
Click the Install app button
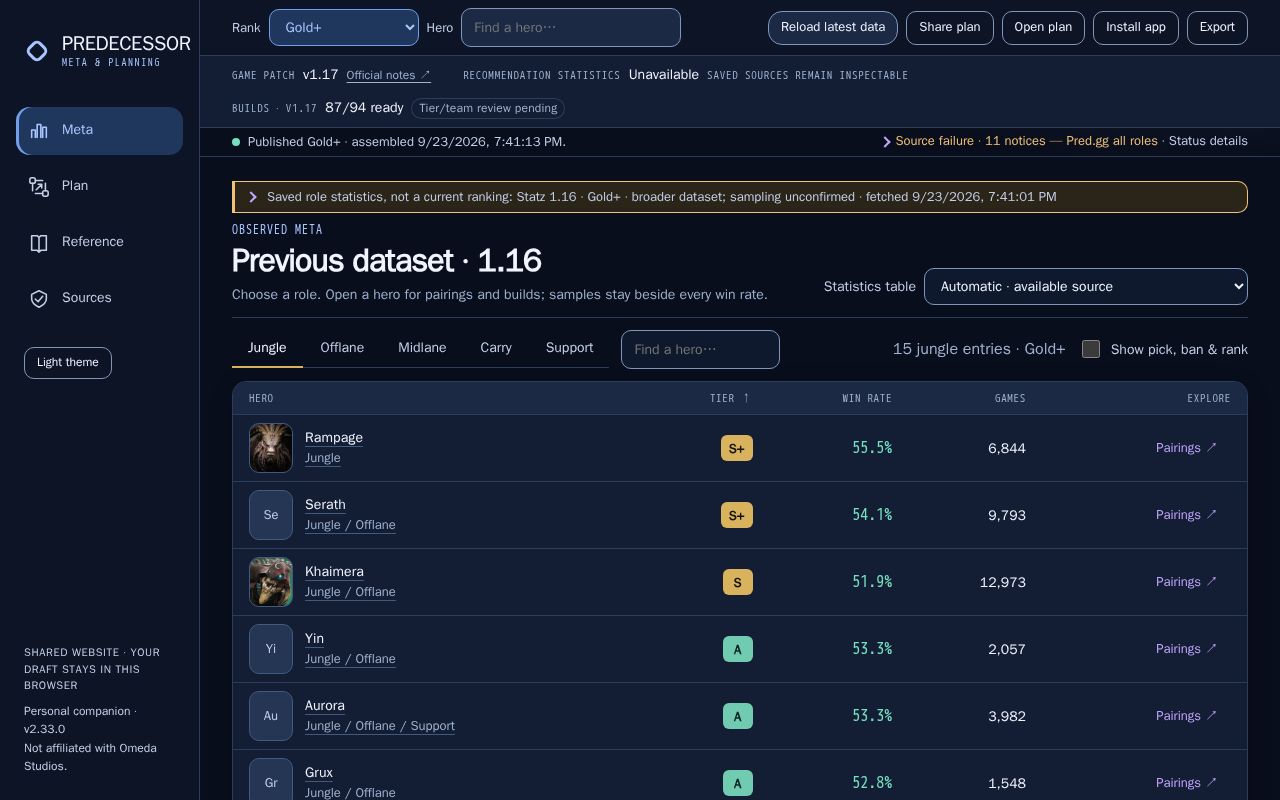1136,28
